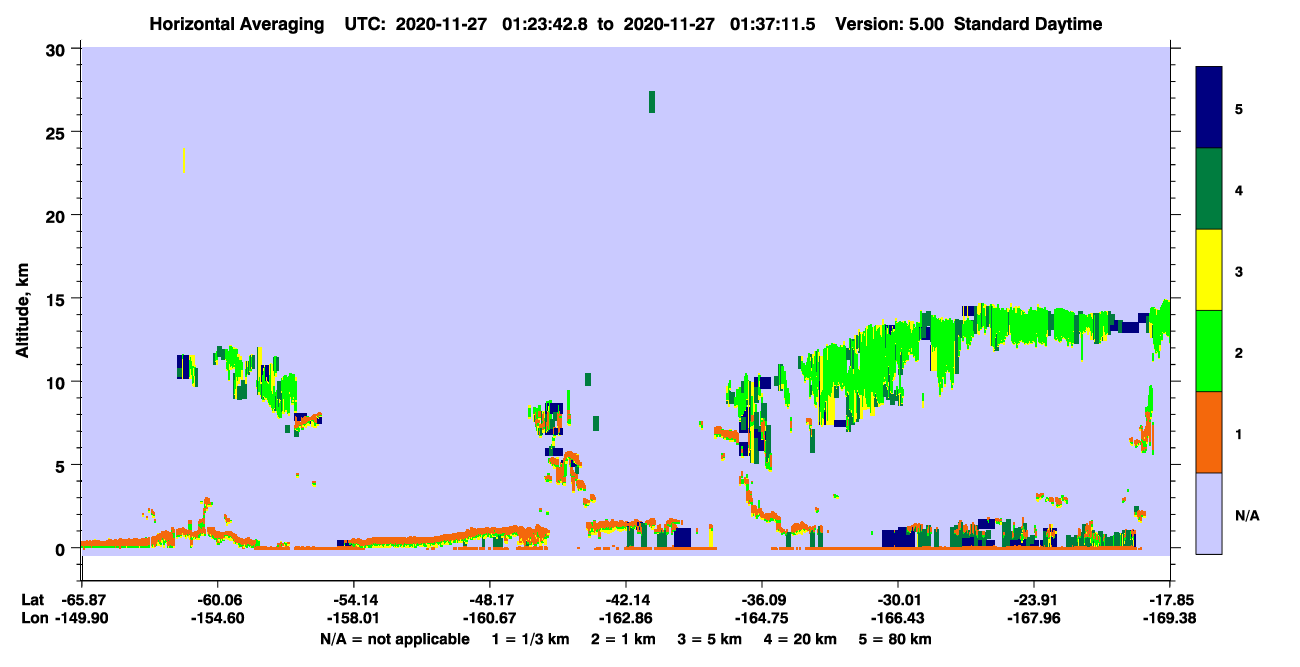The image size is (1300, 667).
Task: Click the latitude value -30.01
Action: 898,600
